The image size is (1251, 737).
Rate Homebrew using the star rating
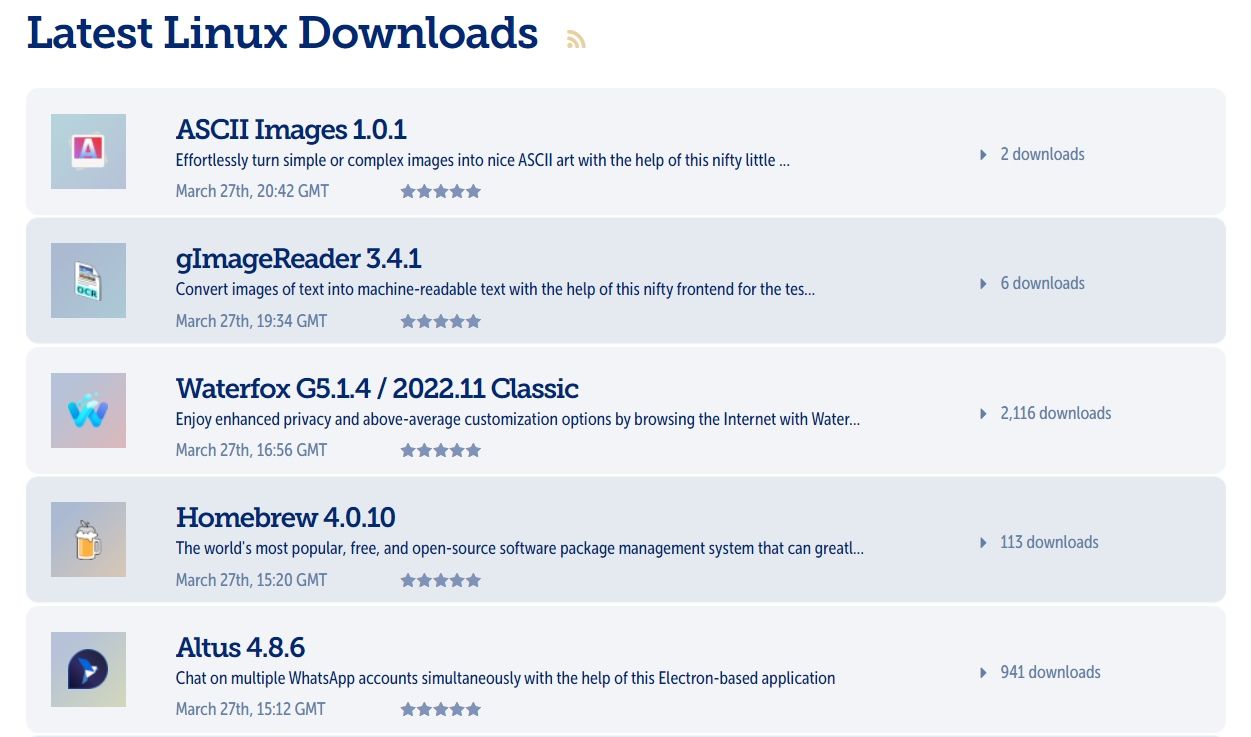pos(441,580)
